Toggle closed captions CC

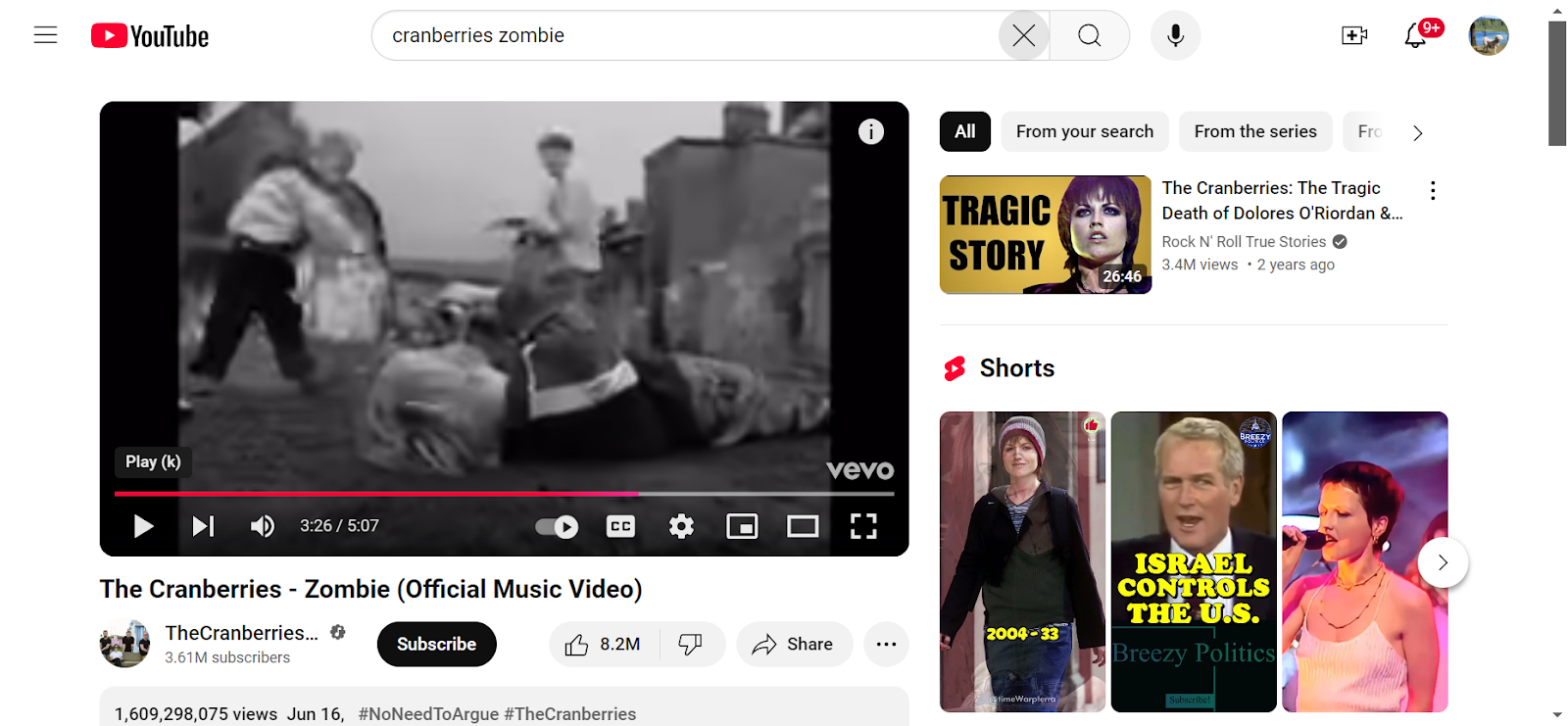(x=621, y=526)
